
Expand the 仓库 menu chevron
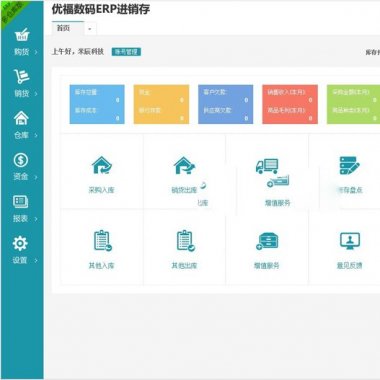pos(36,136)
